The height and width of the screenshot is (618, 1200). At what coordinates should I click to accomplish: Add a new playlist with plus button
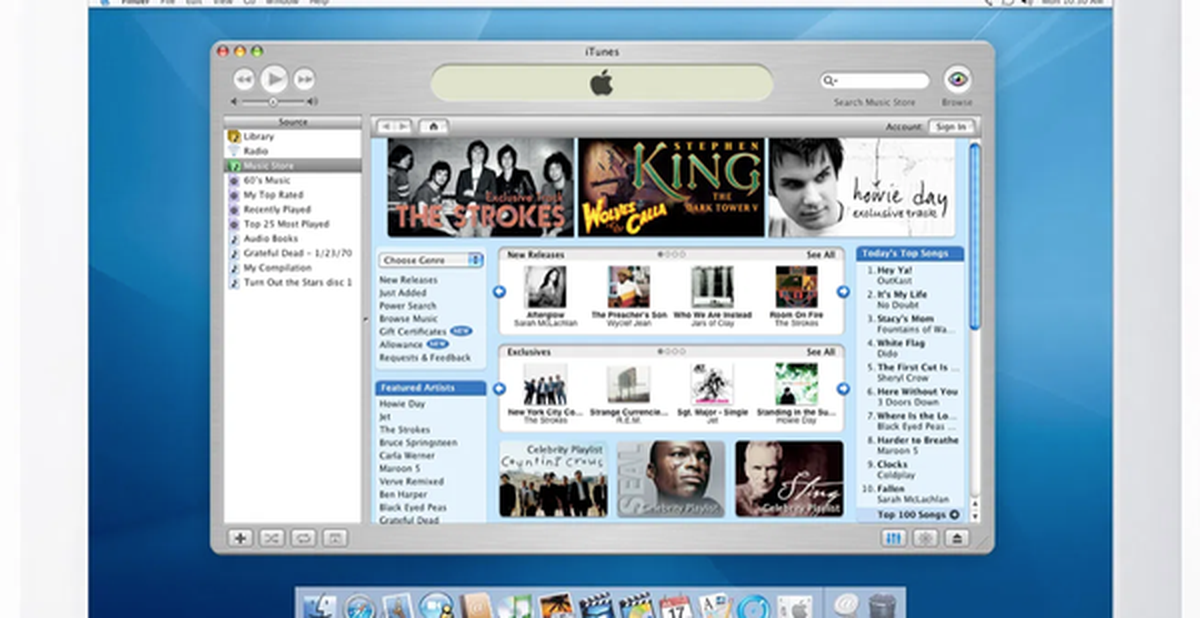pos(240,538)
